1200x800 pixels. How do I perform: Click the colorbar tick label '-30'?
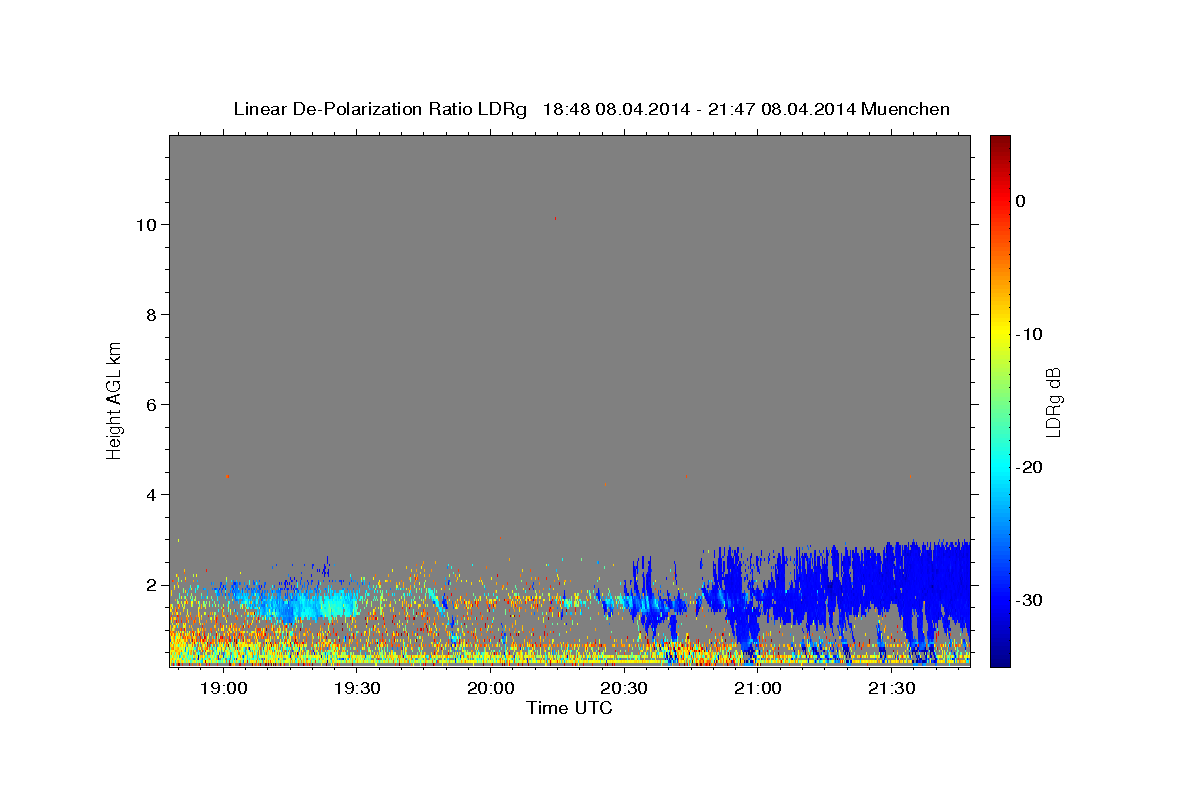tap(1029, 600)
